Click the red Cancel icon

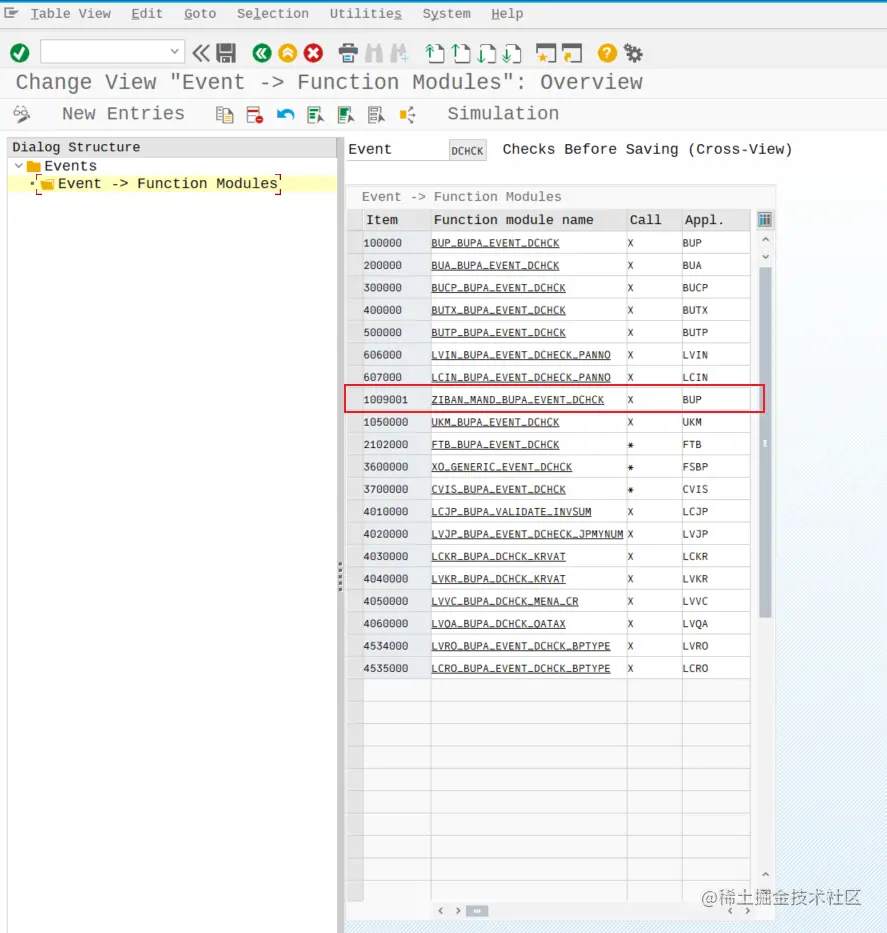[314, 53]
